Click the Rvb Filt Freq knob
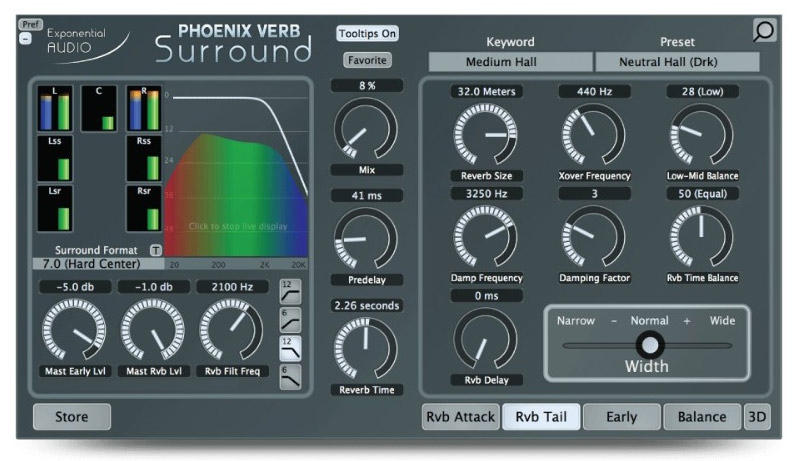Image resolution: width=800 pixels, height=461 pixels. point(232,330)
